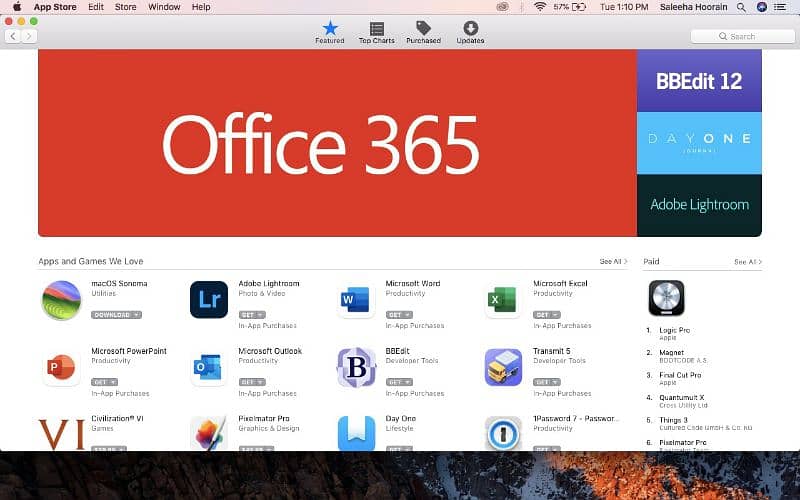Open the Store menu in menu bar
The width and height of the screenshot is (800, 500).
coord(125,7)
